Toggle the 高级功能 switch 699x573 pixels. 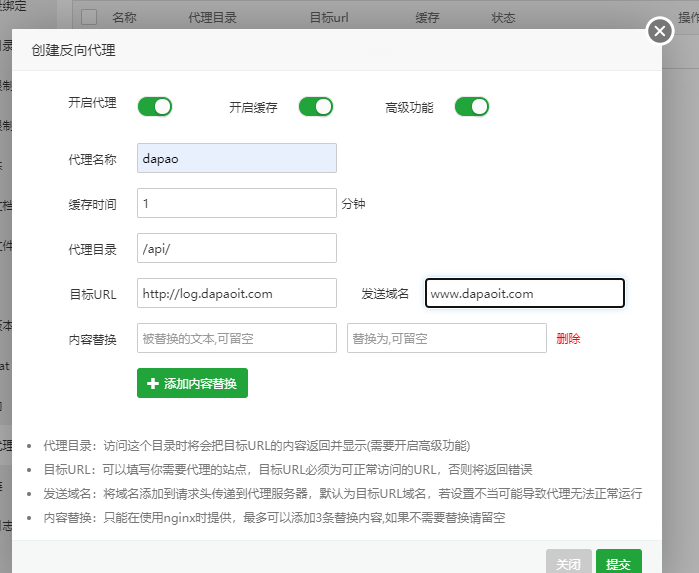[472, 107]
